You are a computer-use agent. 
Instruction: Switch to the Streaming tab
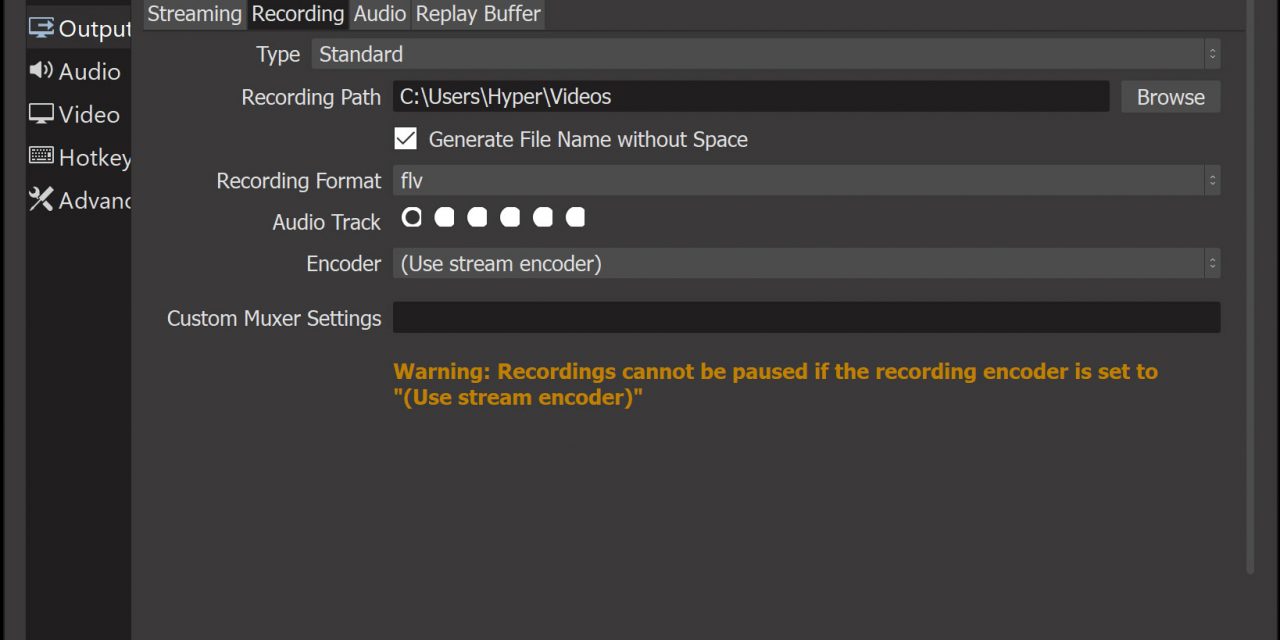[194, 14]
